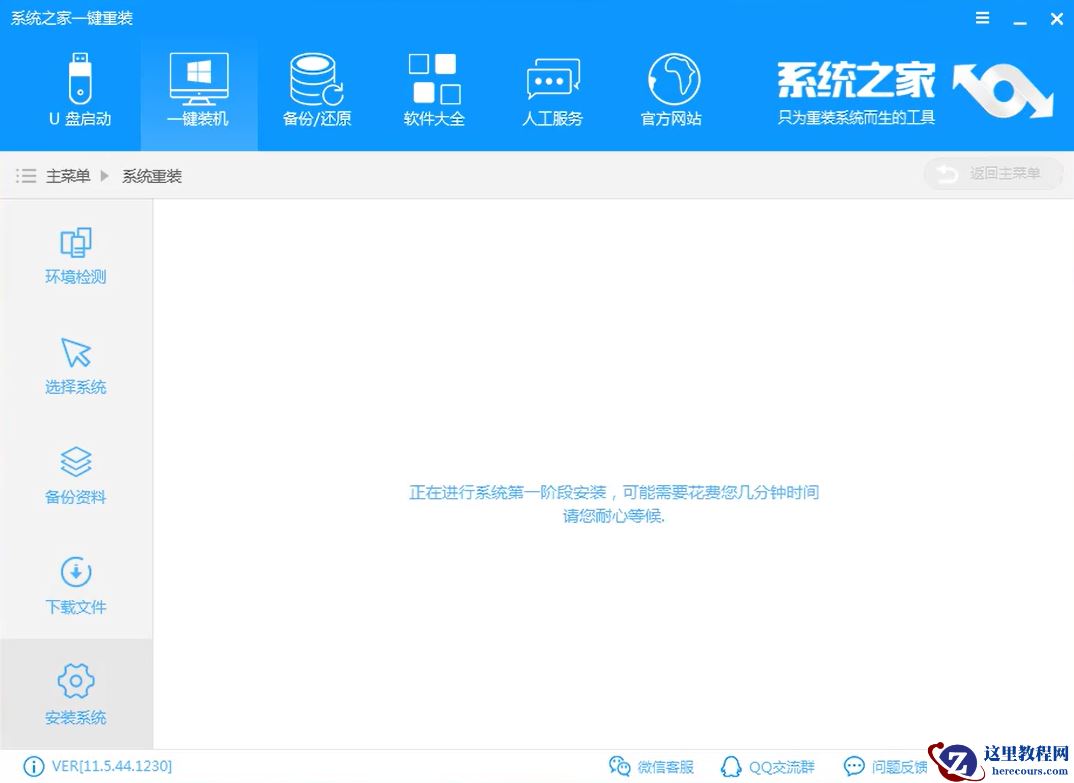This screenshot has width=1074, height=783.
Task: Open 人工服务 manual support
Action: point(552,90)
